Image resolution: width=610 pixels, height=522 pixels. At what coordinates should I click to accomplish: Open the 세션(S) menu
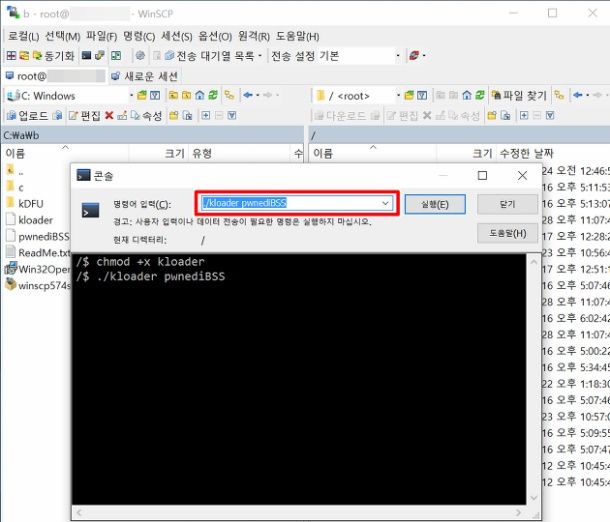177,36
